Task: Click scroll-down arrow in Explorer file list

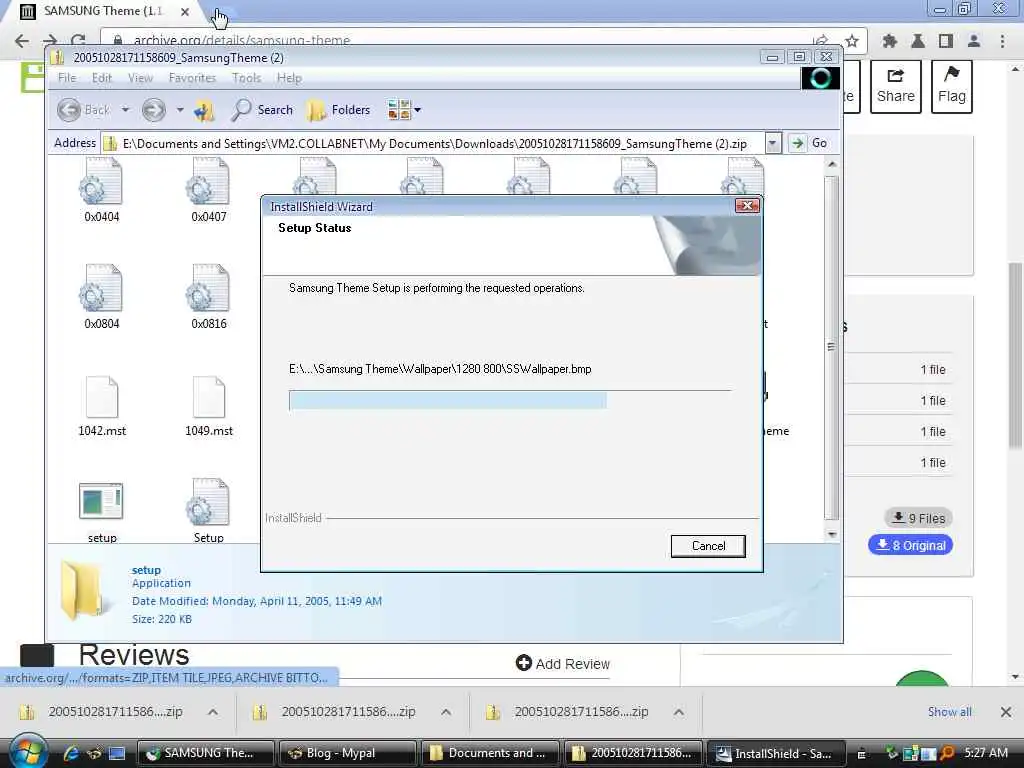Action: click(832, 534)
